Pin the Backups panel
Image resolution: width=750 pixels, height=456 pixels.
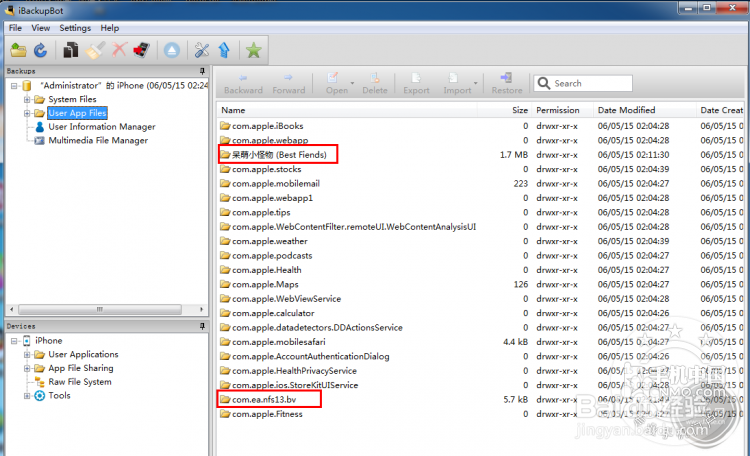click(x=202, y=71)
